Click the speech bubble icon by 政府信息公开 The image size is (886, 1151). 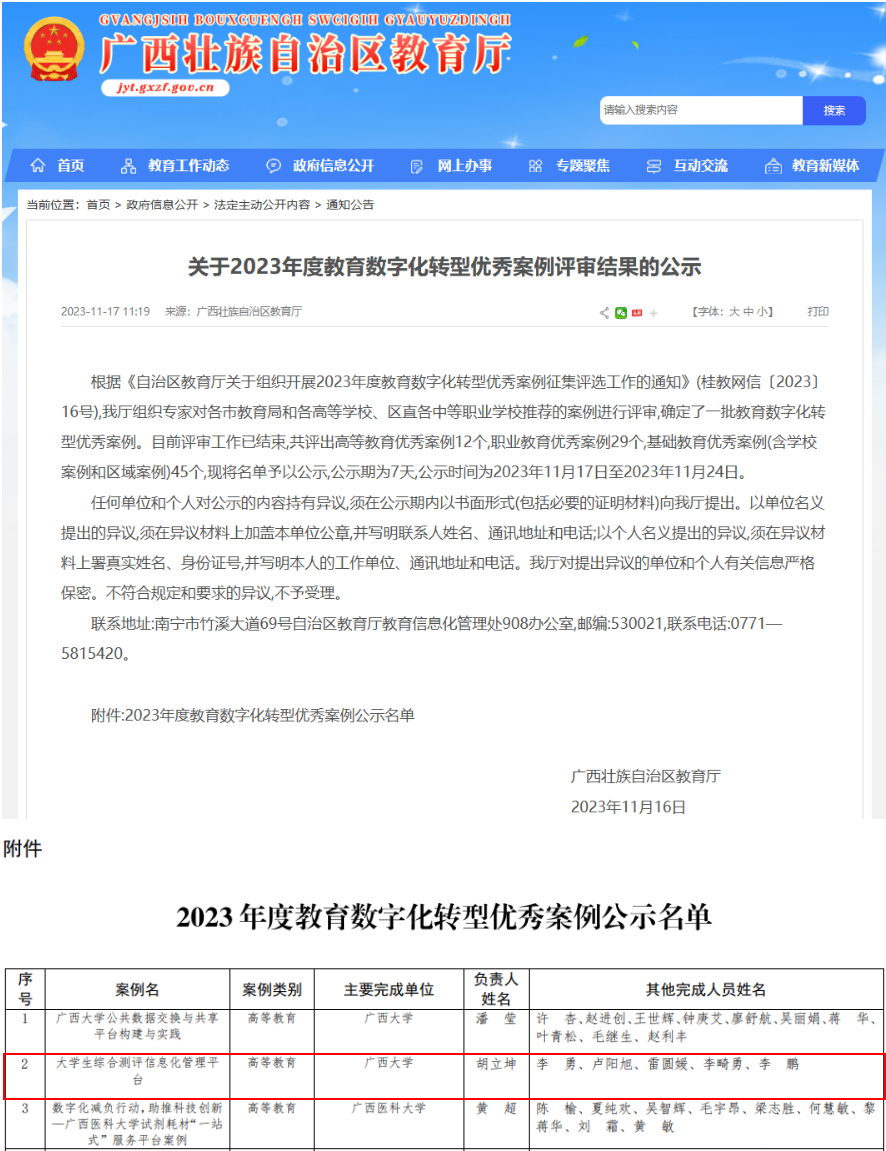click(273, 166)
